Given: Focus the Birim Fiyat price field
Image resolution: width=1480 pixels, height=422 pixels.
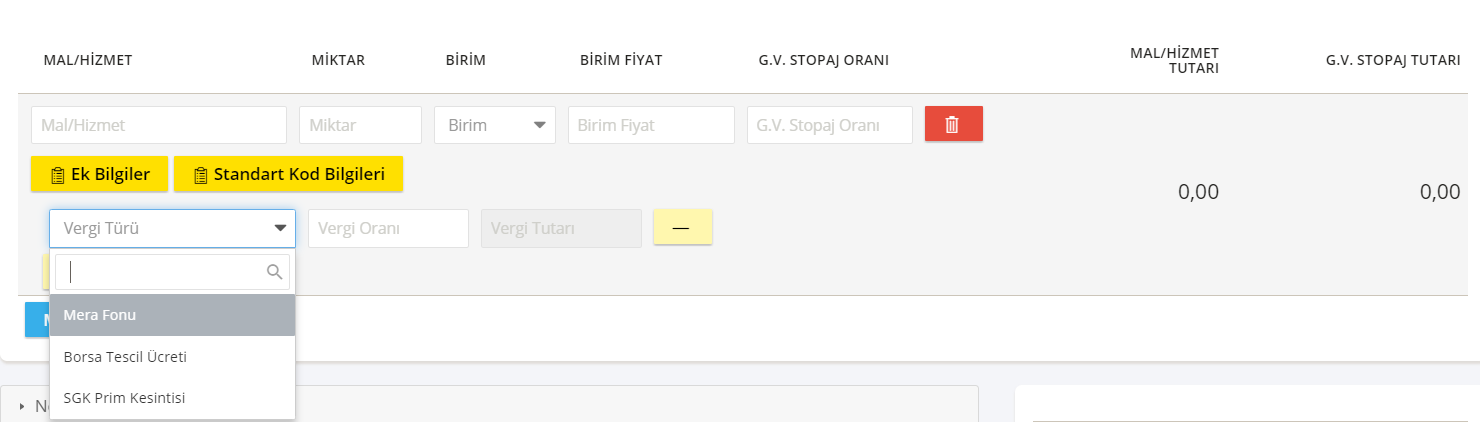Looking at the screenshot, I should [x=651, y=125].
